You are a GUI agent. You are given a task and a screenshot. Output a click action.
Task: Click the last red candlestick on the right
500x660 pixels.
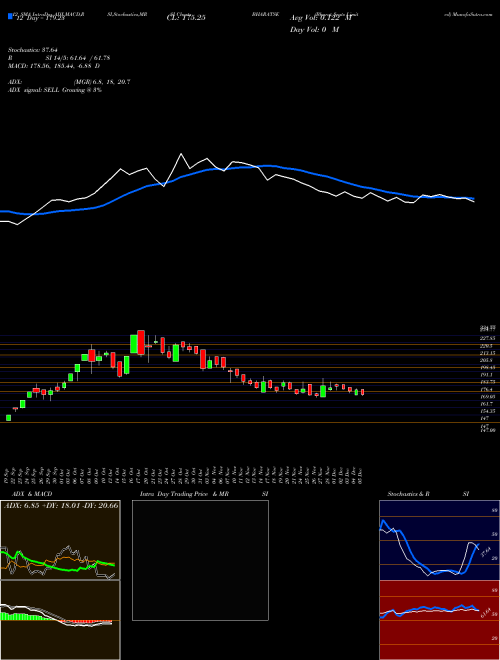(x=362, y=392)
